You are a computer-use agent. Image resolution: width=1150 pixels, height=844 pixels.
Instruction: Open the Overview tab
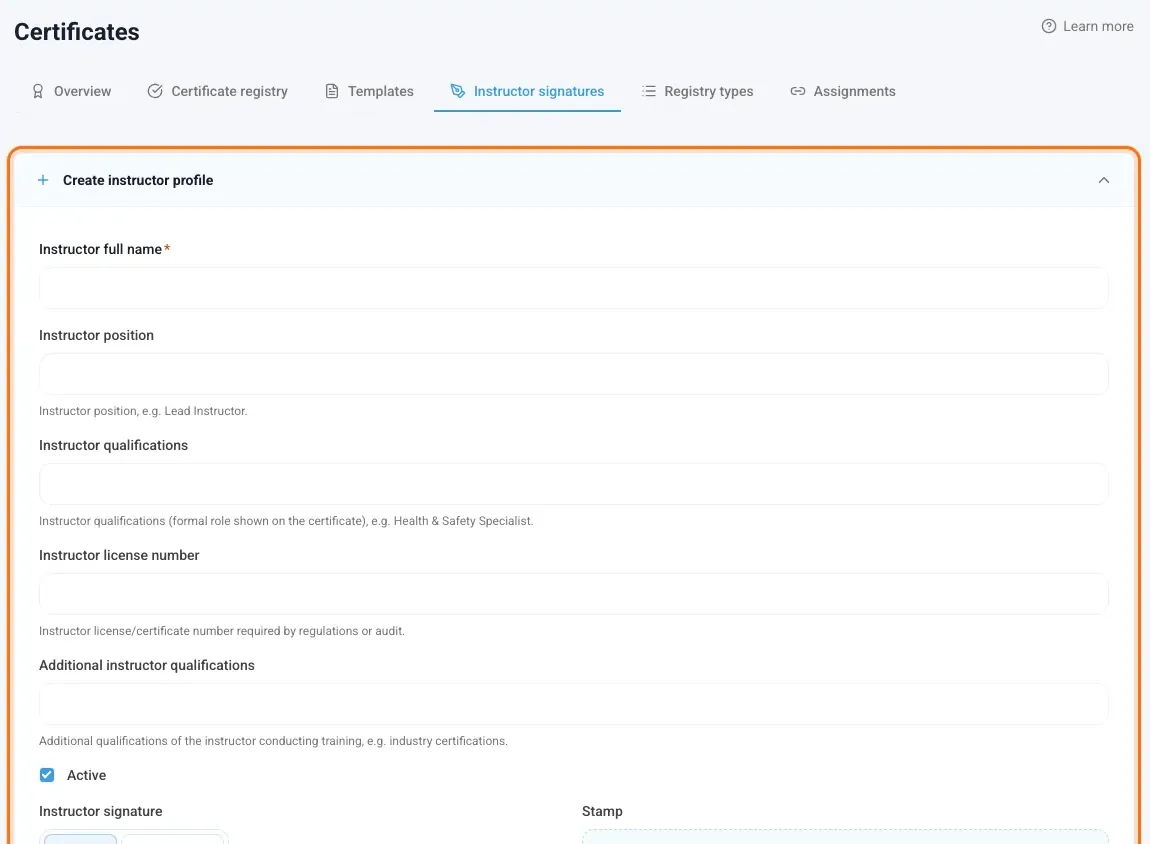[x=70, y=91]
